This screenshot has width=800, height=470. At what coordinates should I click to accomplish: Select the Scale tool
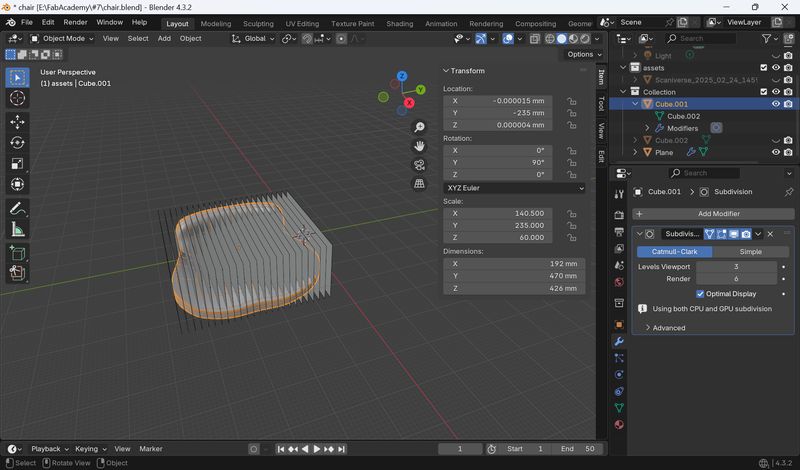pos(17,164)
